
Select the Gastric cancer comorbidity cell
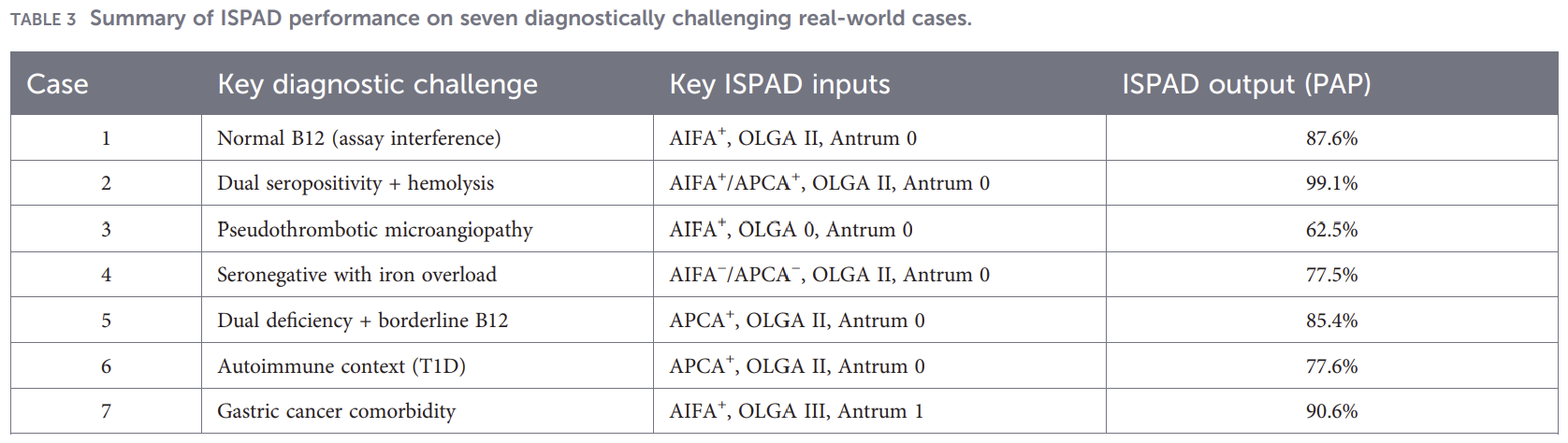337,411
